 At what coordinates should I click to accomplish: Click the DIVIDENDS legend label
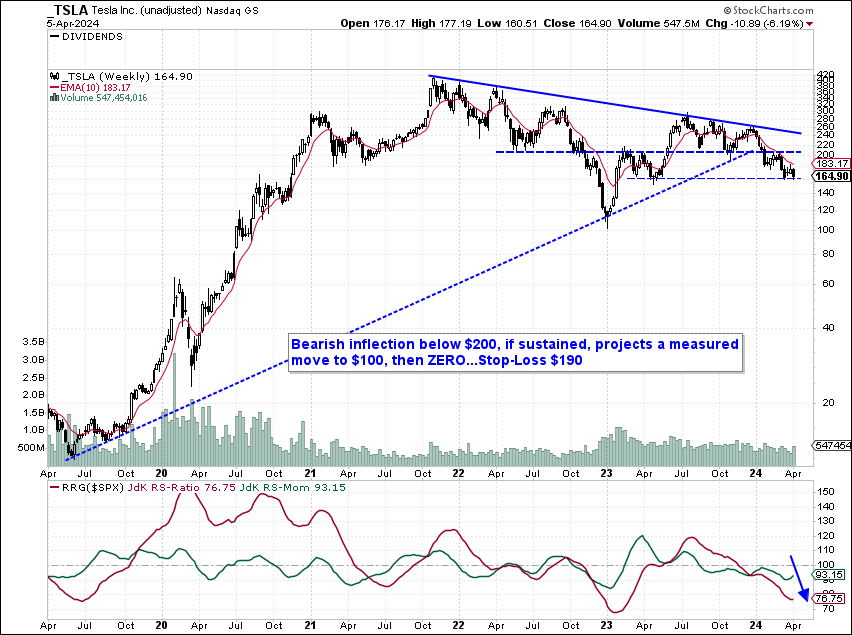(92, 36)
